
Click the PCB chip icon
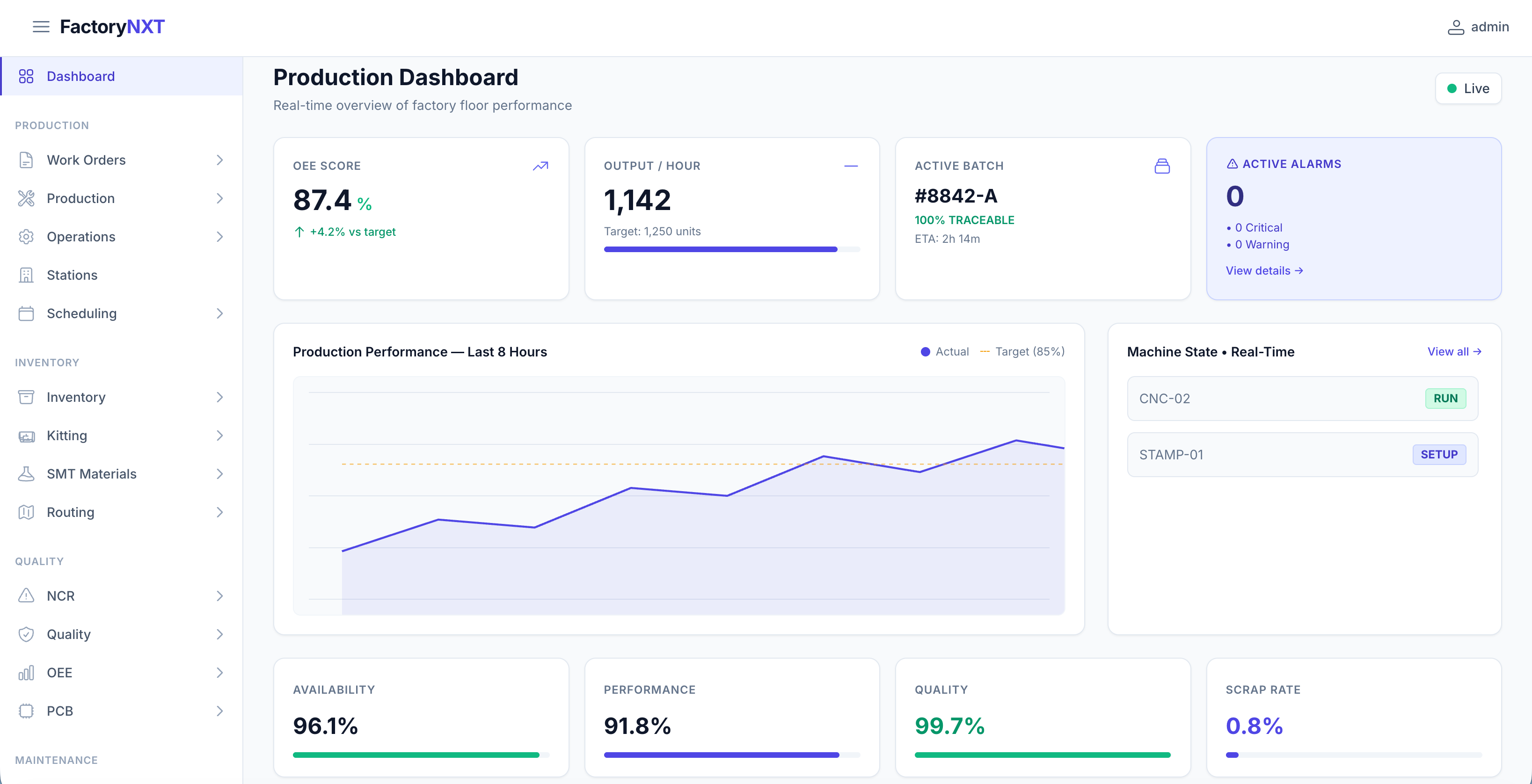coord(26,711)
